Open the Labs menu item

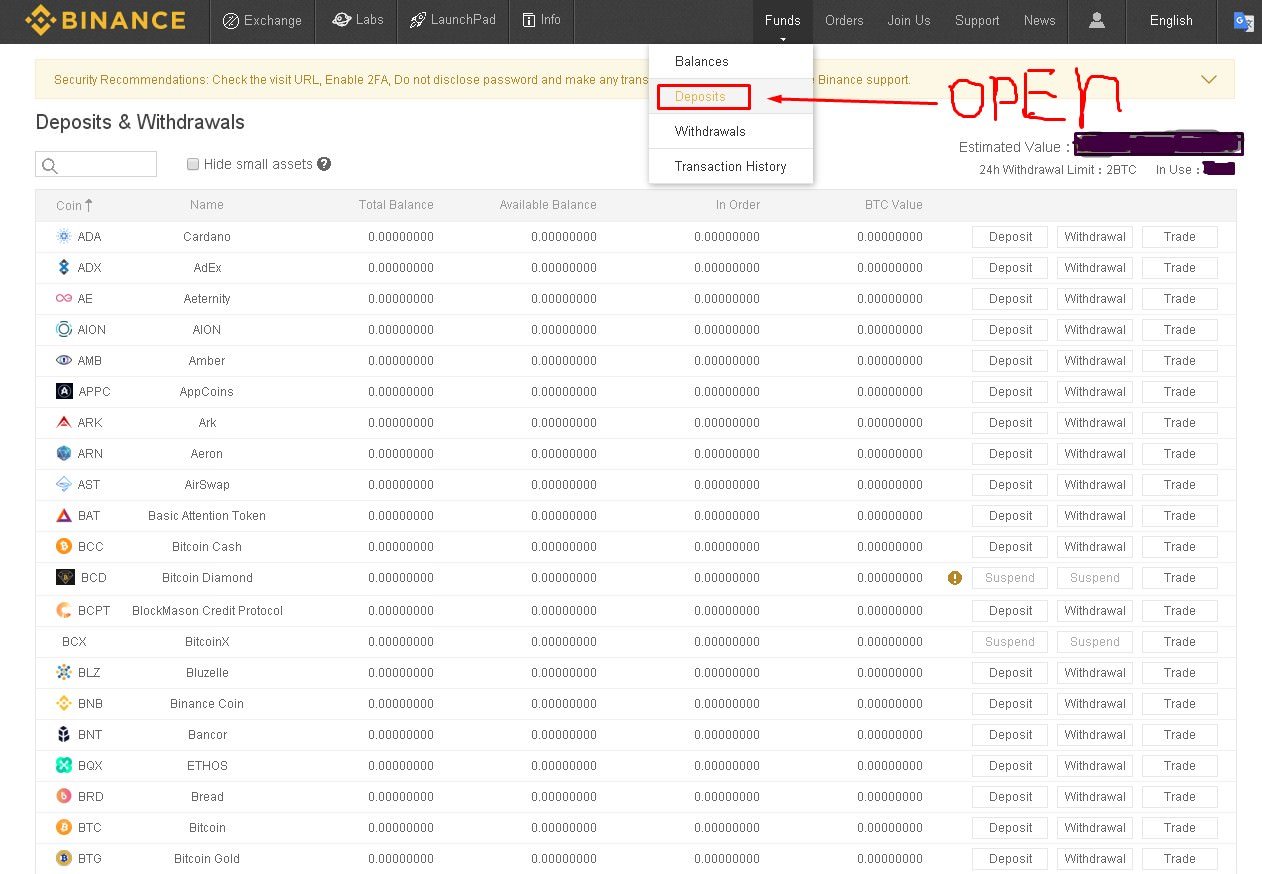pyautogui.click(x=357, y=21)
